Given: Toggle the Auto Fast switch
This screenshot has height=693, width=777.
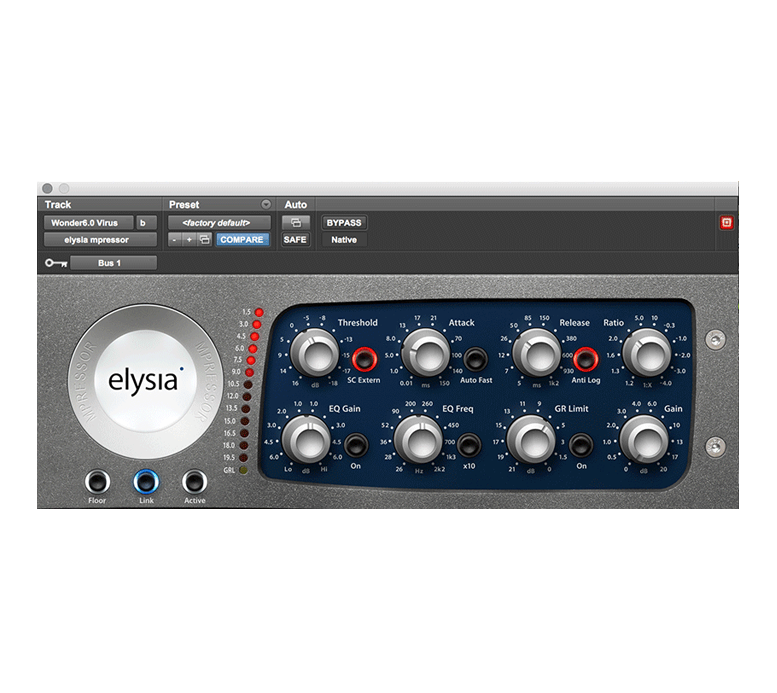Looking at the screenshot, I should 475,358.
